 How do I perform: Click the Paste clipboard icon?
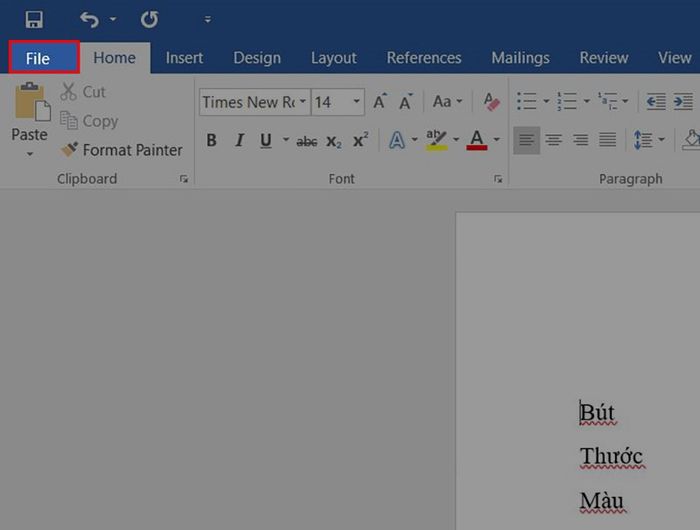[33, 102]
